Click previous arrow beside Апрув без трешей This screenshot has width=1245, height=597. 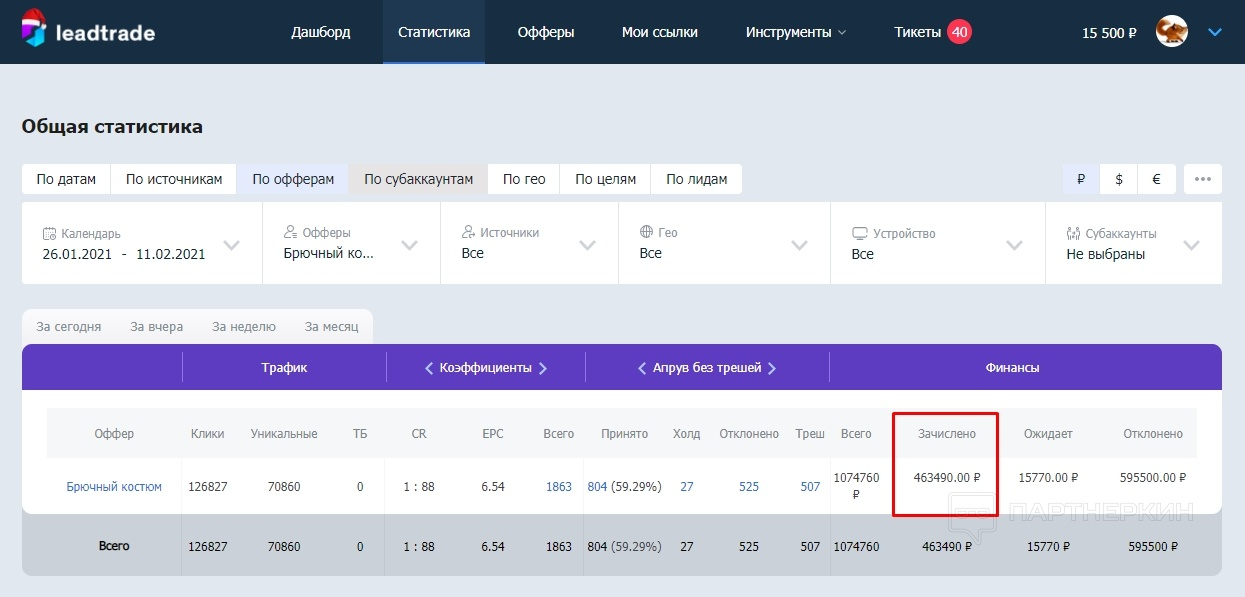642,368
